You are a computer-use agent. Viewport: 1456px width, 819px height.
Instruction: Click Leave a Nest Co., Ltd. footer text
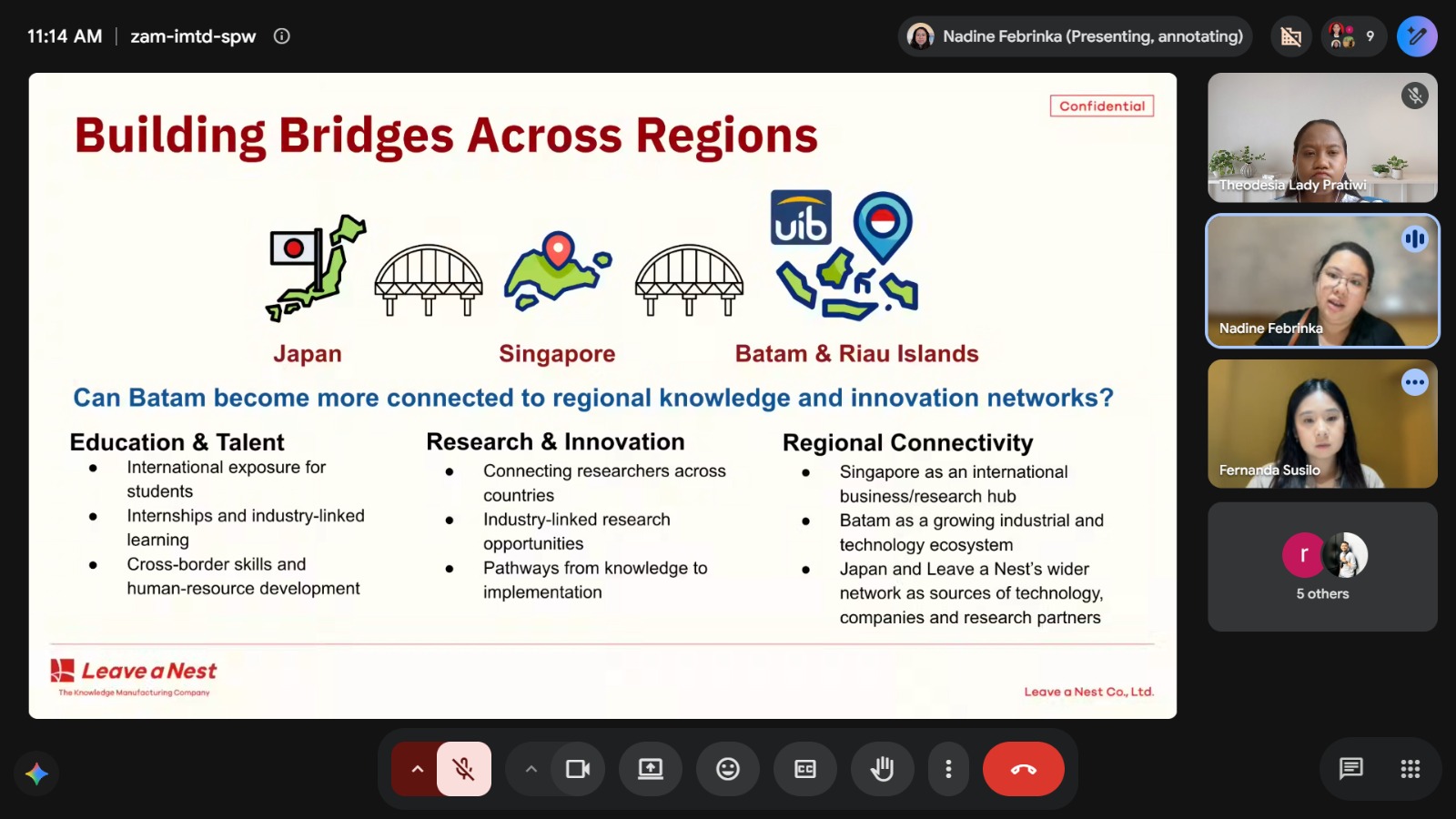coord(1089,692)
